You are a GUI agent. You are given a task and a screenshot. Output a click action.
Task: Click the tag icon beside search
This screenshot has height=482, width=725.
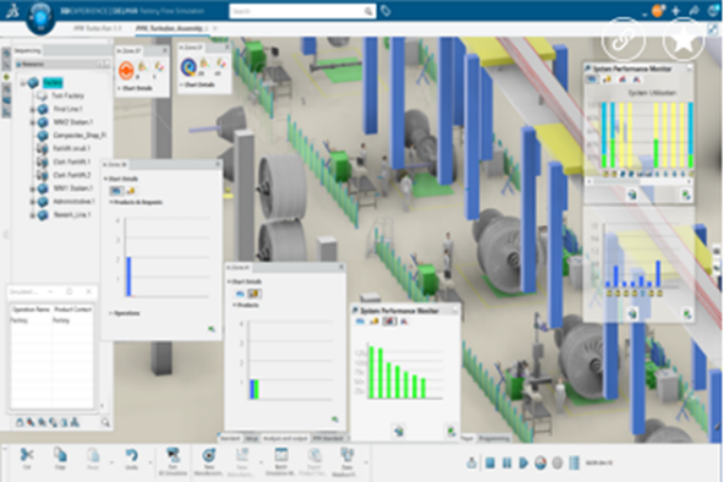click(386, 11)
